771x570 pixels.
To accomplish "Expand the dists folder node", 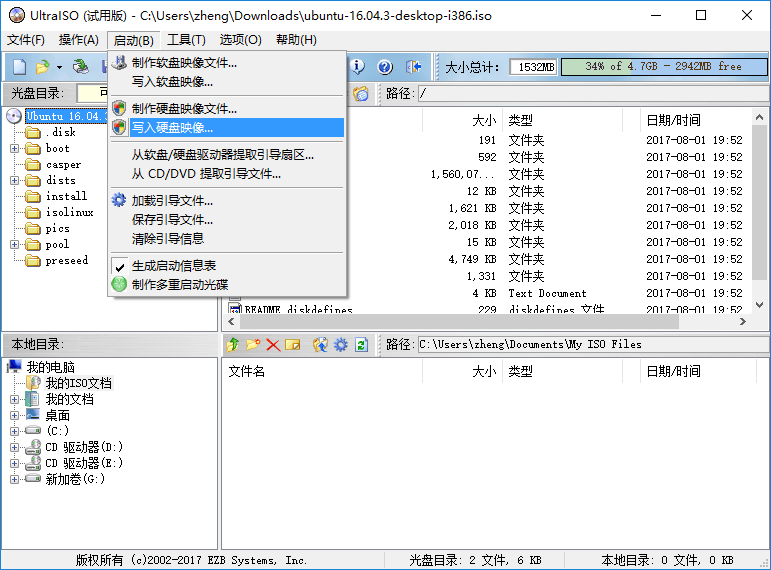I will pyautogui.click(x=14, y=180).
